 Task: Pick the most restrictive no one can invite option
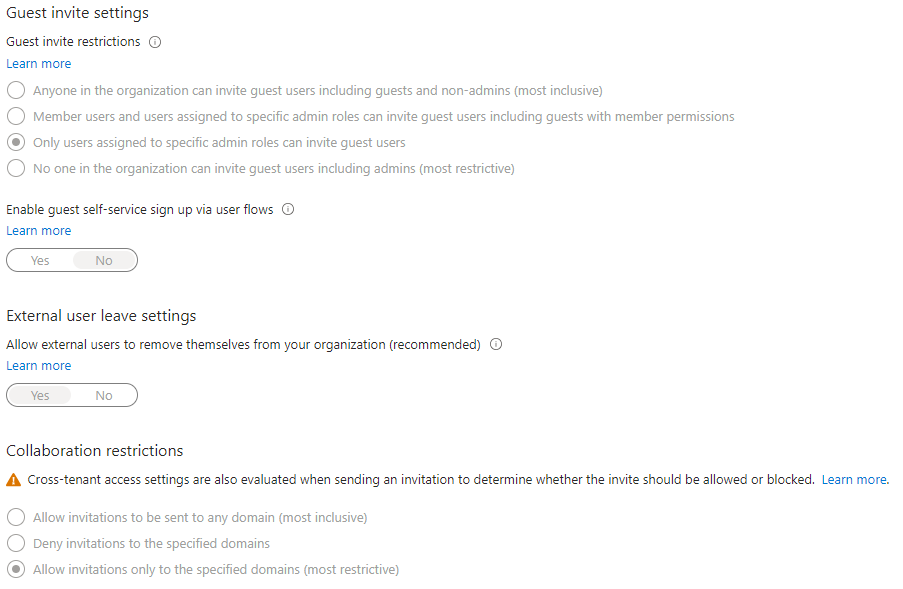15,168
